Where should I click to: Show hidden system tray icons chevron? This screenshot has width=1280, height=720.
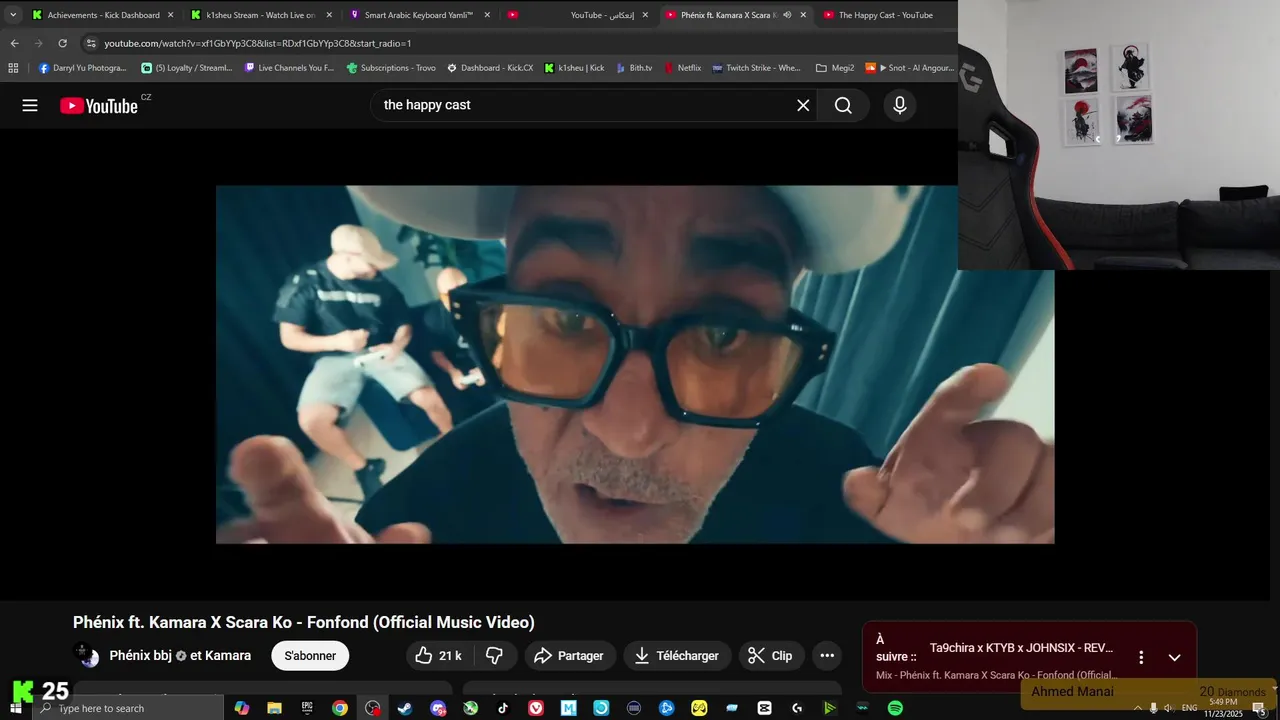click(x=1137, y=708)
